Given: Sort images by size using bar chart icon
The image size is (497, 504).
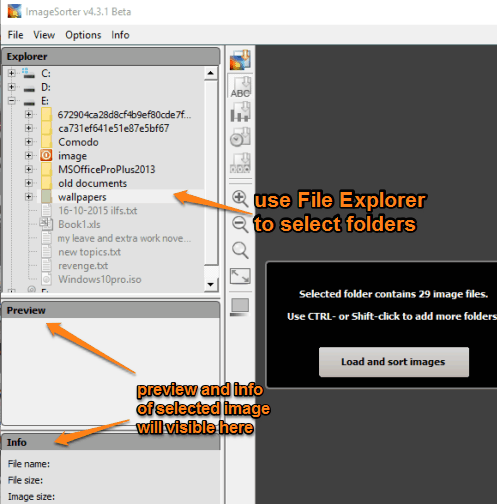Looking at the screenshot, I should pyautogui.click(x=240, y=112).
